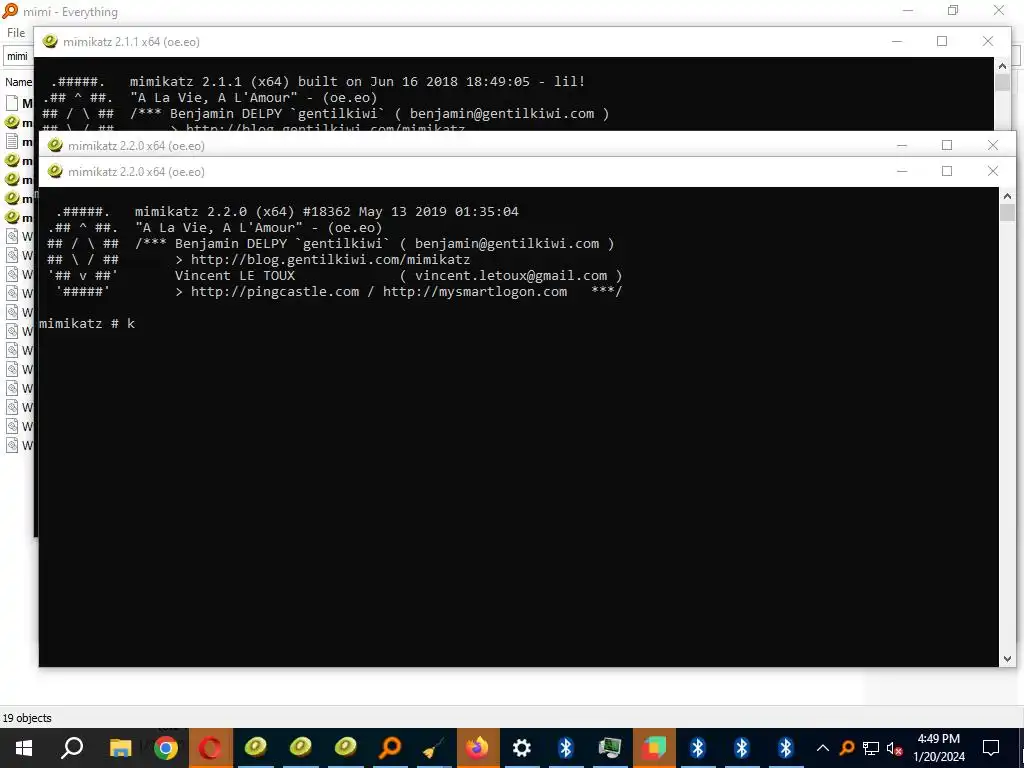Minimize the mimikatz 2.1.1 x64 window
The image size is (1024, 768).
point(897,41)
